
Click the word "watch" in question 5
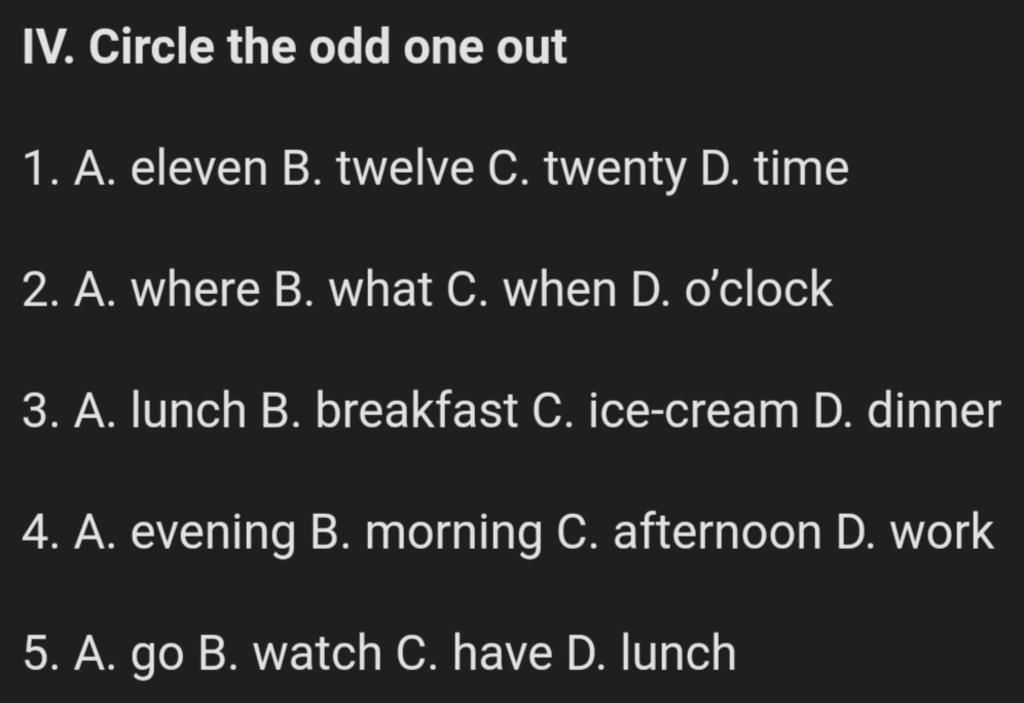(x=317, y=653)
